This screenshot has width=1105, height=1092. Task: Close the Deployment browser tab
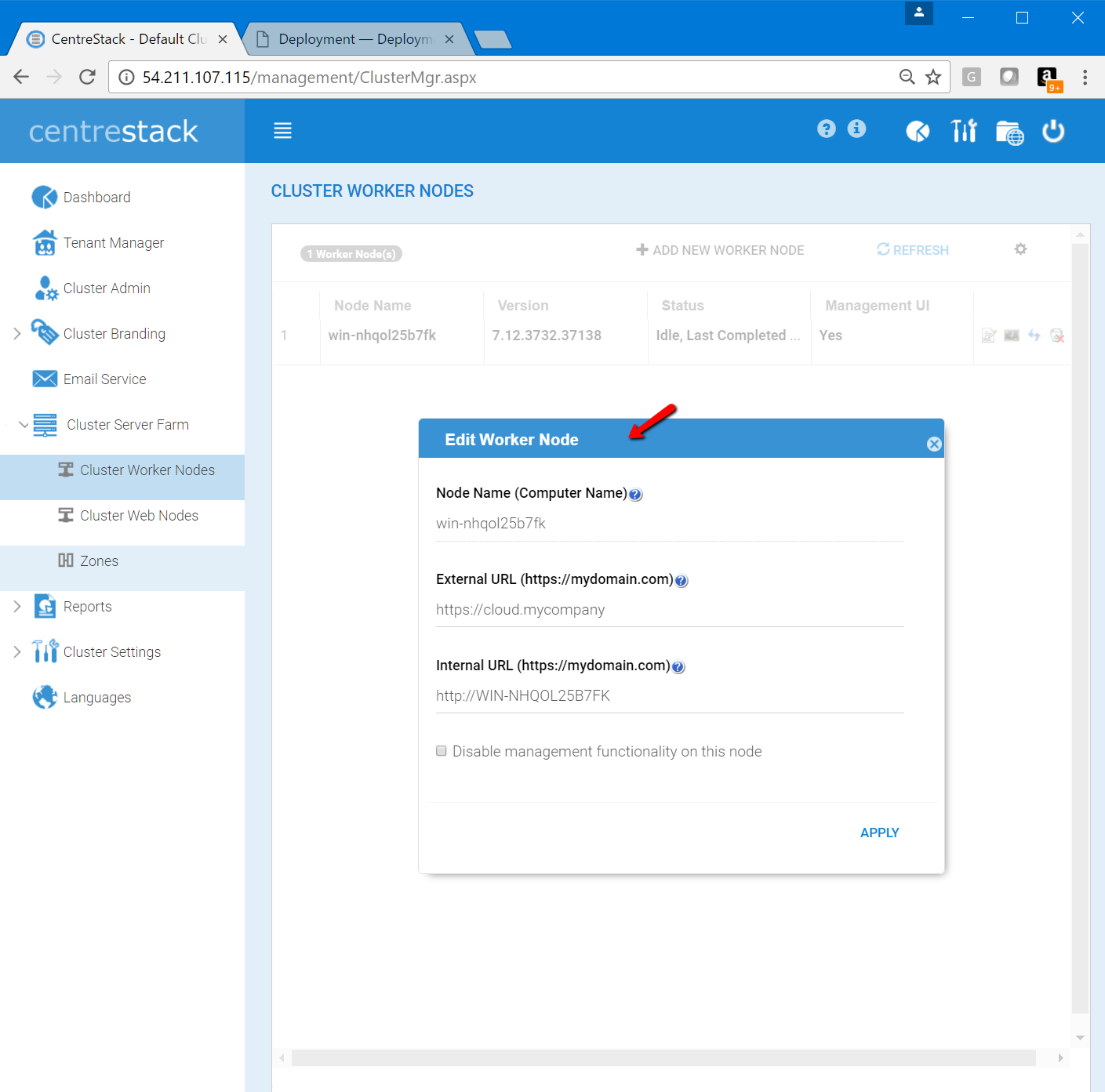click(x=449, y=39)
